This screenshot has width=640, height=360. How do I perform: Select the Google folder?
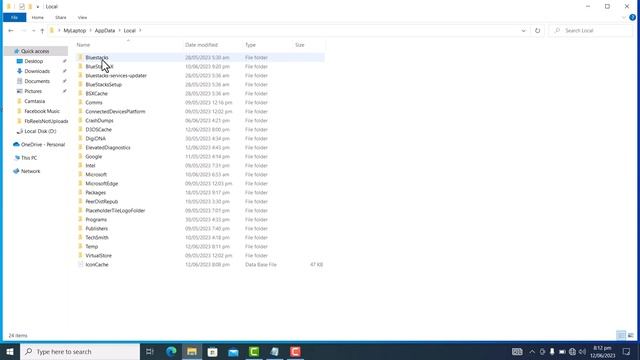pyautogui.click(x=93, y=156)
